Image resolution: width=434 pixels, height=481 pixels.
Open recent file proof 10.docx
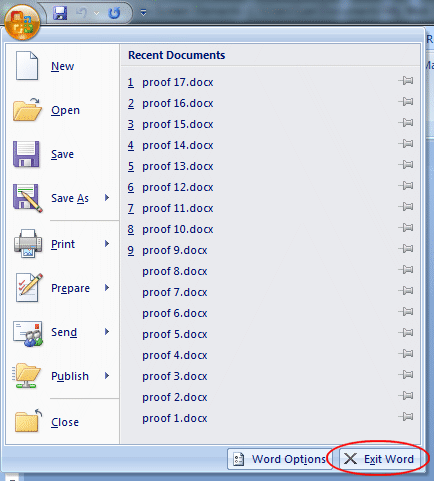tap(178, 229)
